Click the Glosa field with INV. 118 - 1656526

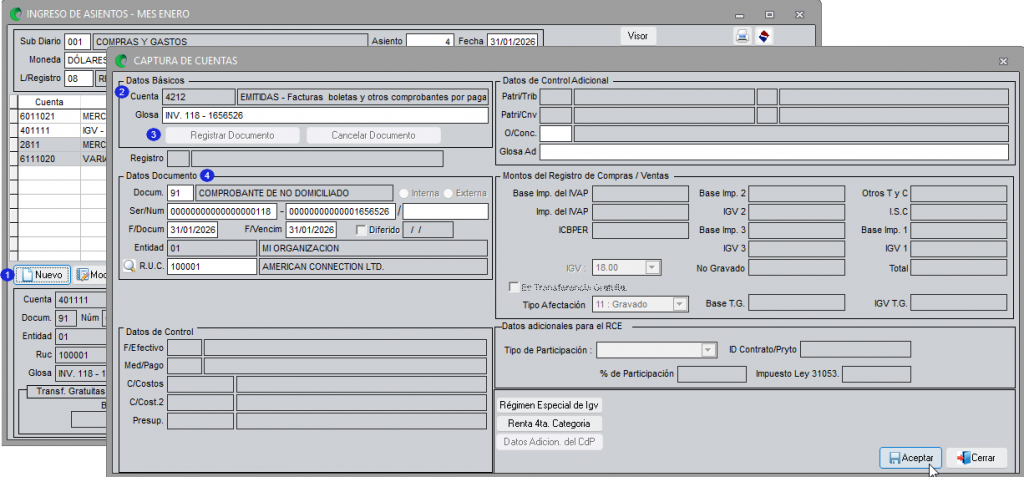tap(327, 116)
